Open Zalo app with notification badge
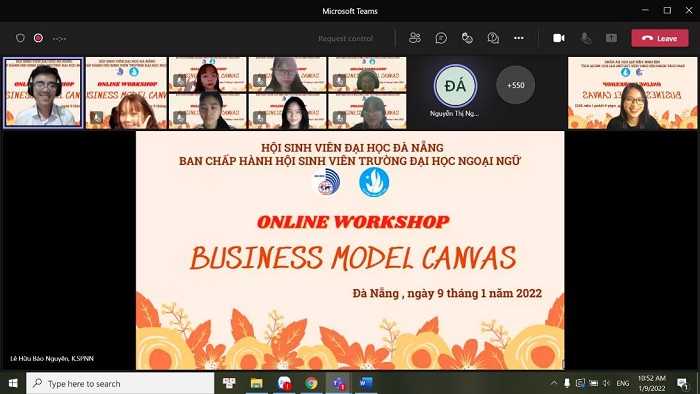Screen dimensions: 700x394 tap(284, 383)
